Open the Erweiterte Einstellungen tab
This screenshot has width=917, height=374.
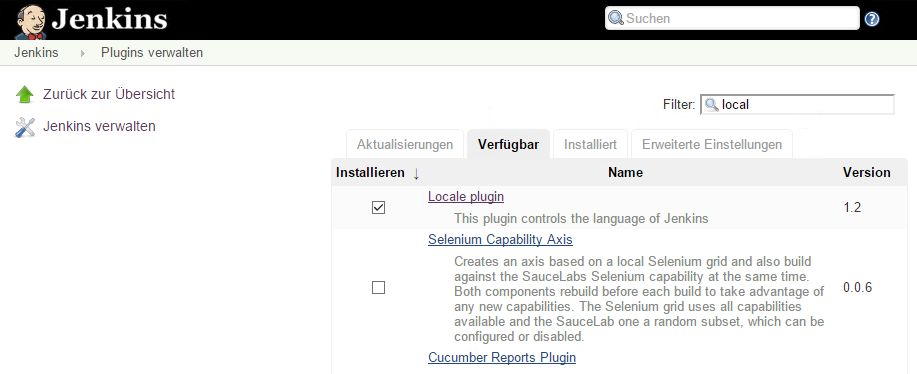coord(712,144)
